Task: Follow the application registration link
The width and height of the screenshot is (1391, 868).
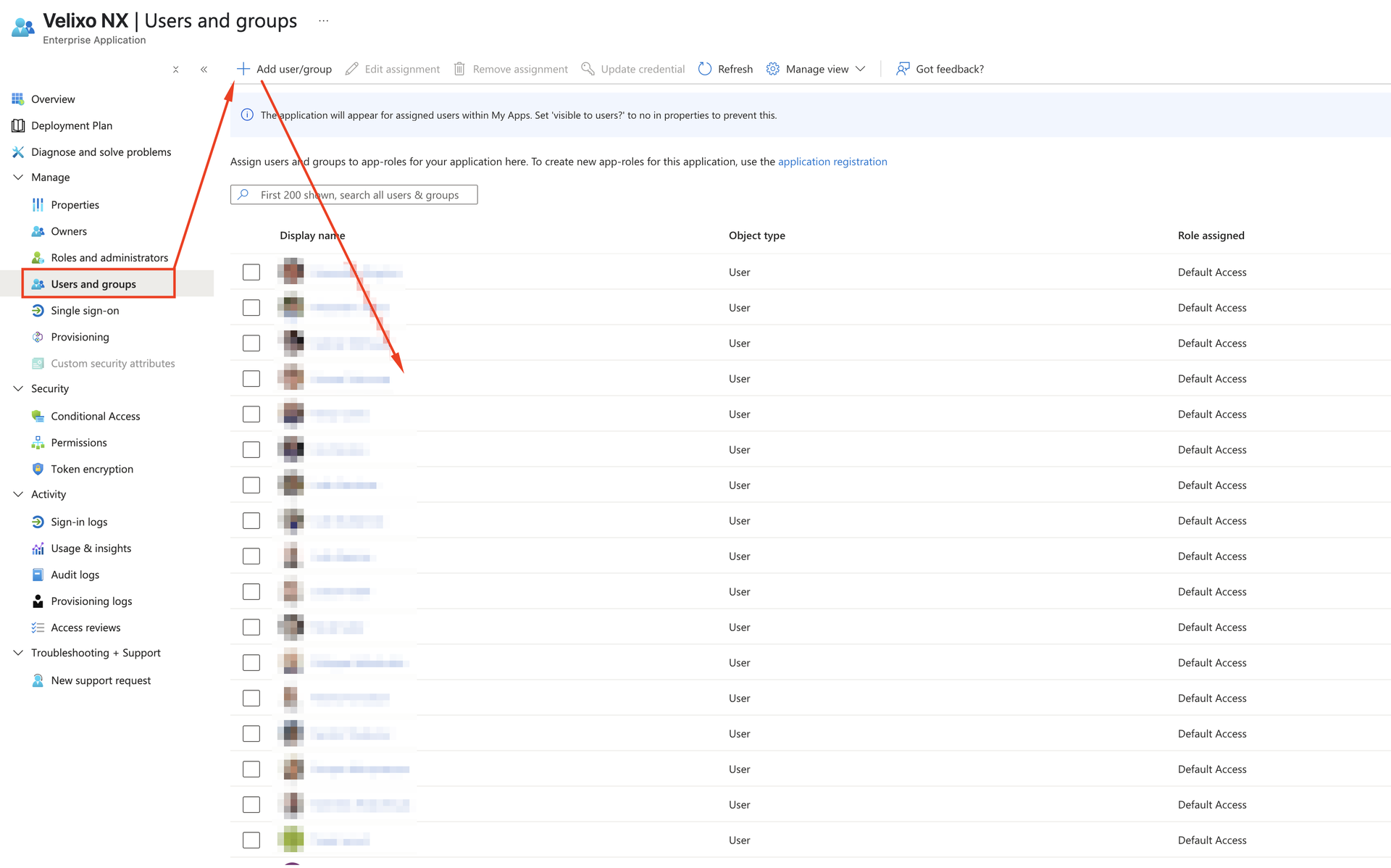Action: point(832,162)
